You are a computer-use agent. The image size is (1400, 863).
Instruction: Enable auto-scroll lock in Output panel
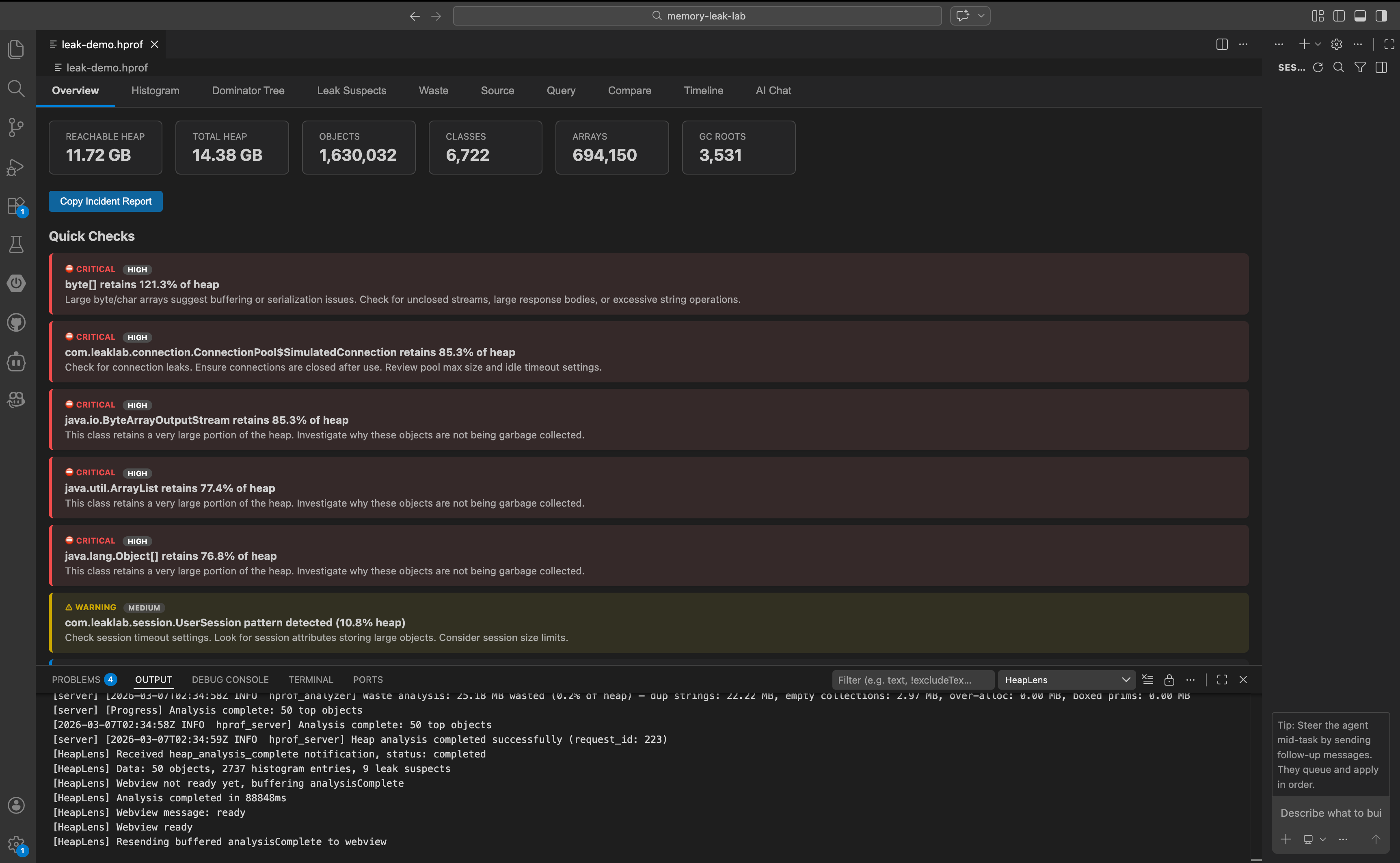coord(1169,679)
